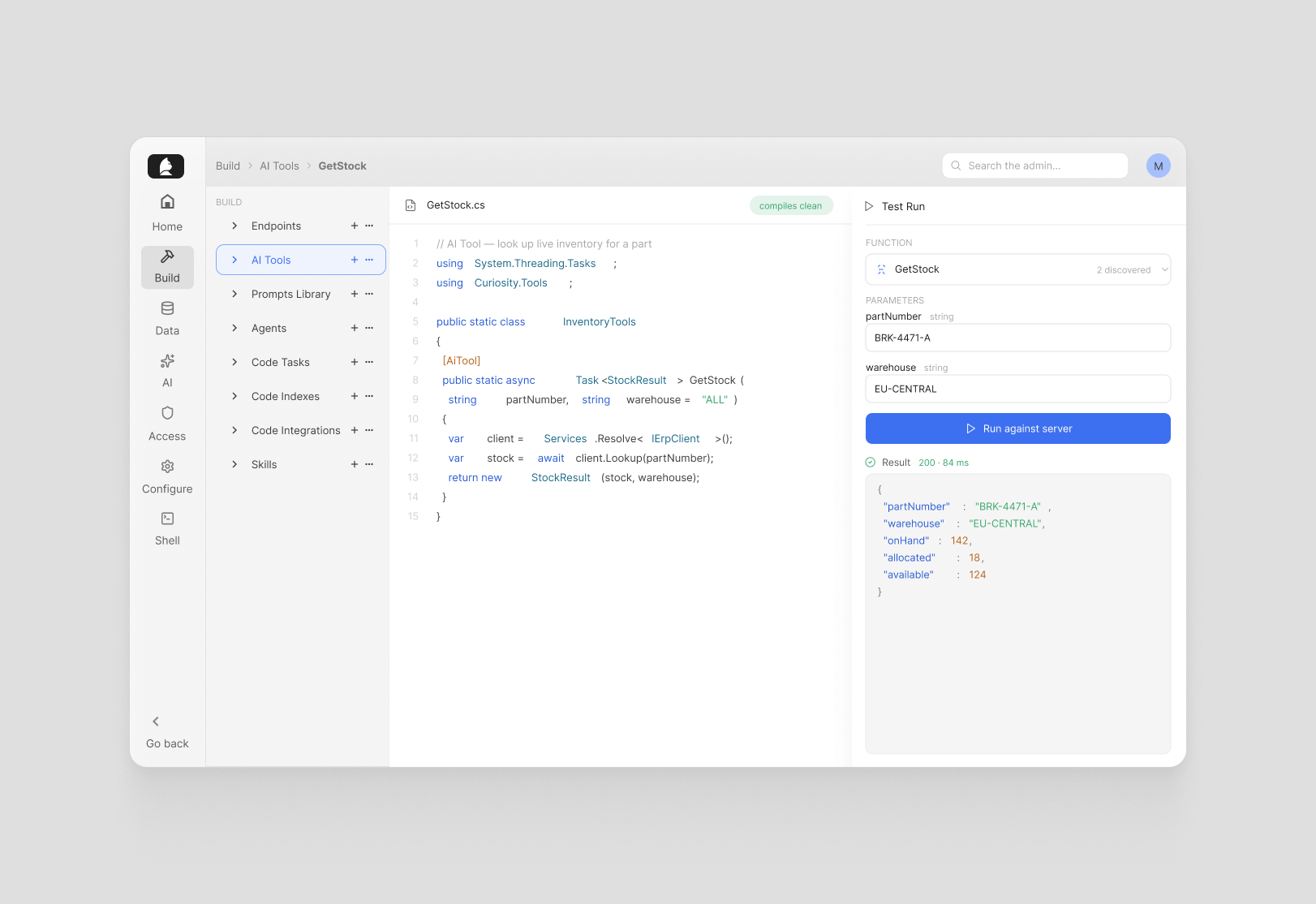Open more options for Skills
The height and width of the screenshot is (904, 1316).
(369, 464)
